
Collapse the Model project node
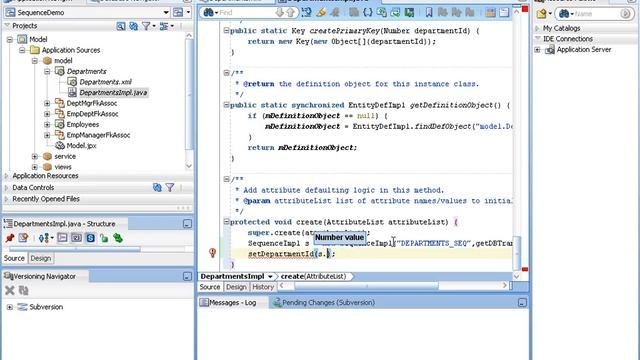(10, 40)
